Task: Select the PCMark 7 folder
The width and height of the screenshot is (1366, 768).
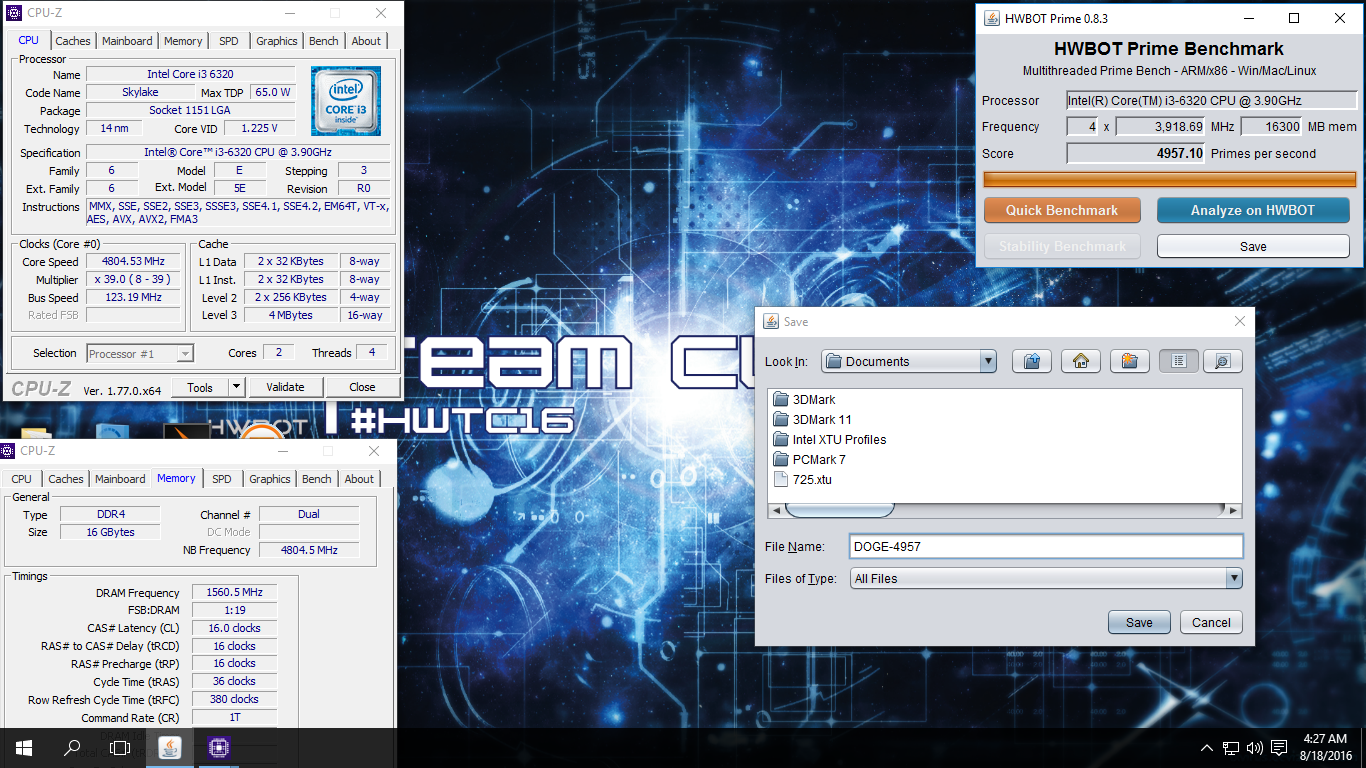Action: pos(810,459)
